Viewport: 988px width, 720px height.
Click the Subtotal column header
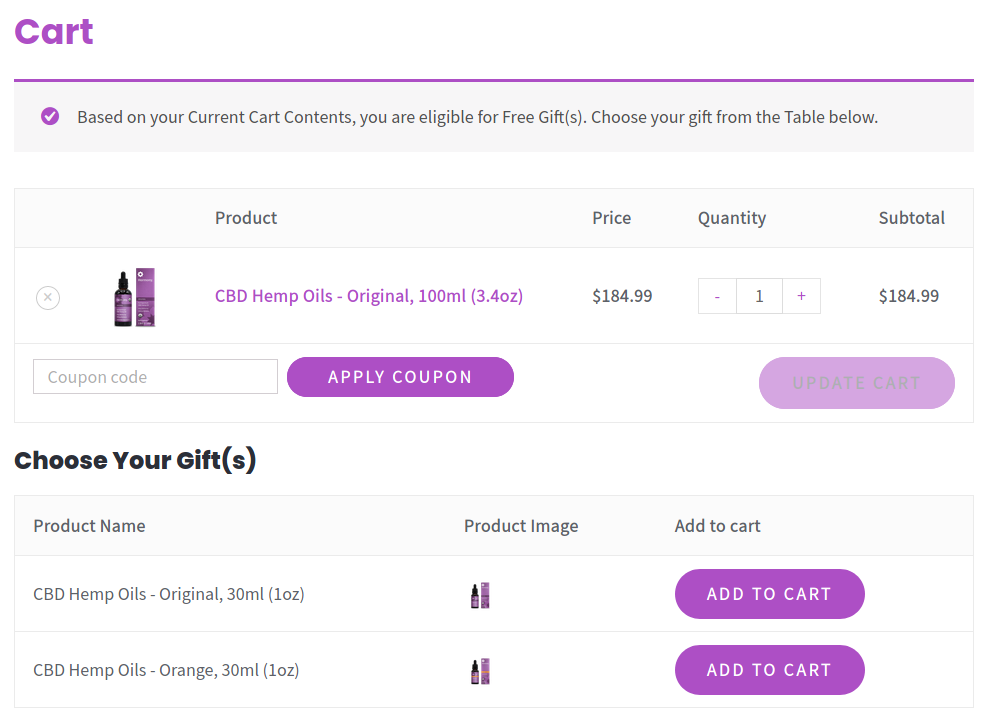pyautogui.click(x=911, y=218)
